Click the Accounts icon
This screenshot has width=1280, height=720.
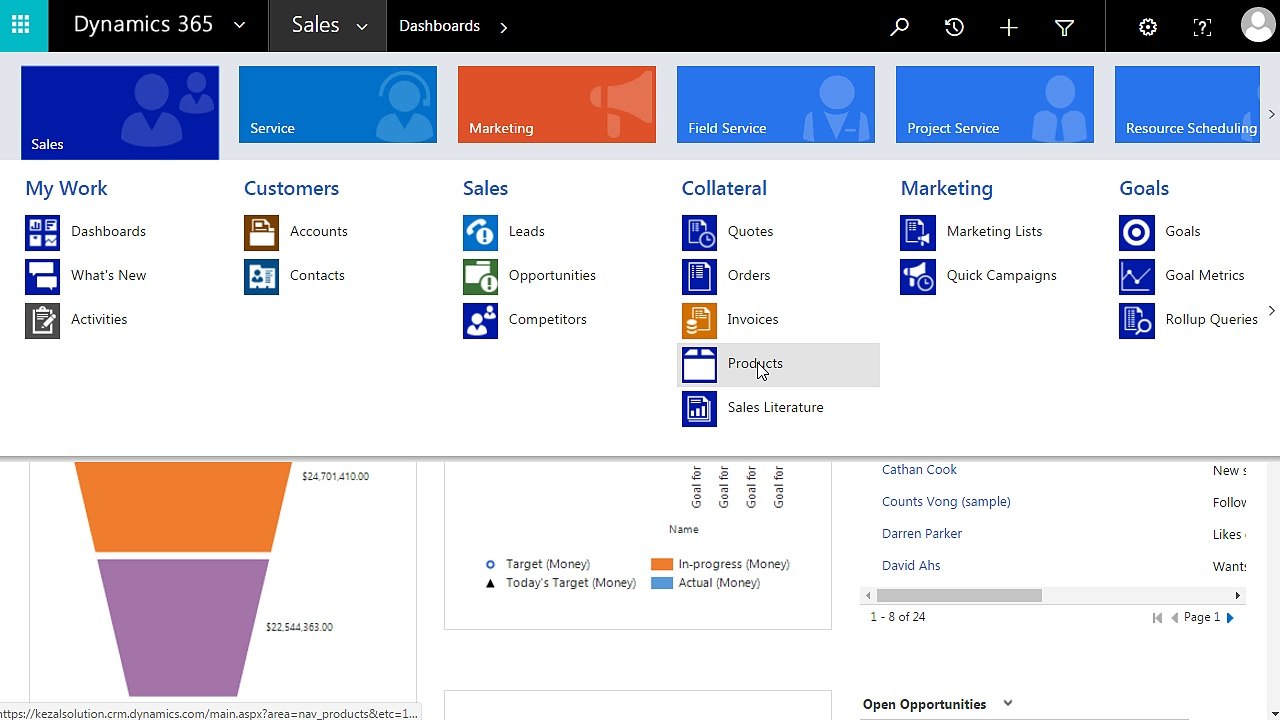pos(261,232)
